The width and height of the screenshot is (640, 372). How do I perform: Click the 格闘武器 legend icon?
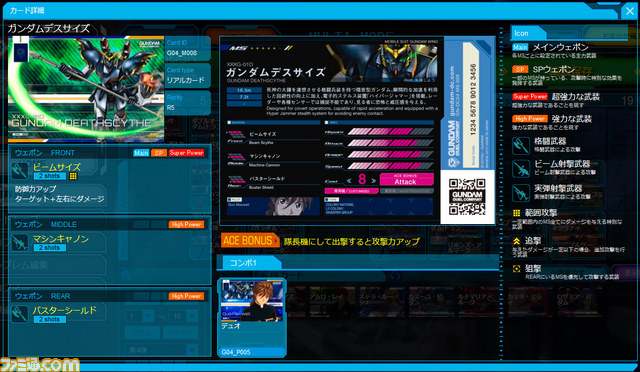point(520,145)
